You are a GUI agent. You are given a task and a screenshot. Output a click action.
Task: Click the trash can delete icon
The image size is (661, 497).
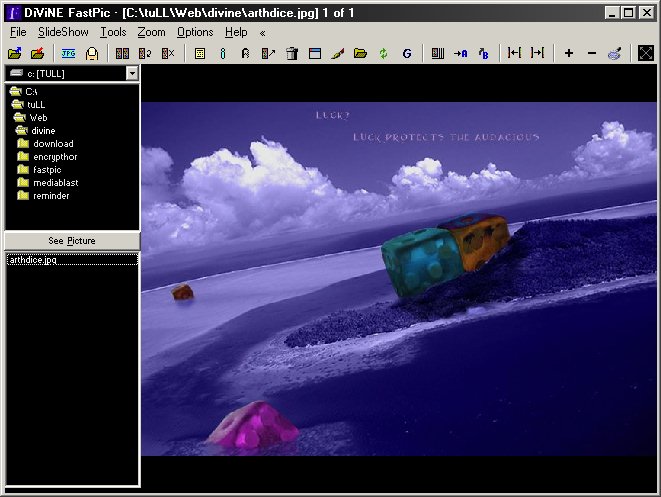[291, 53]
